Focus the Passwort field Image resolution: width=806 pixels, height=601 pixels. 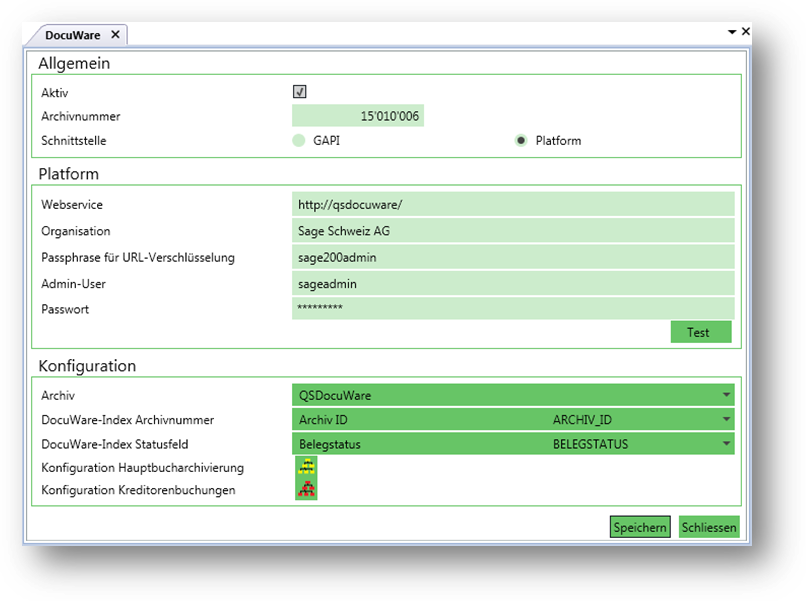coord(513,308)
